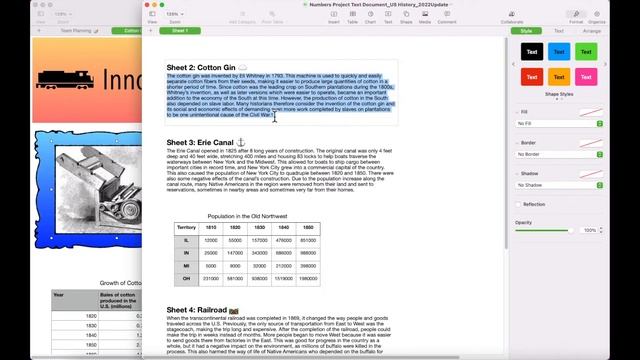Apply the pink Text shape style
640x360 pixels.
(586, 77)
